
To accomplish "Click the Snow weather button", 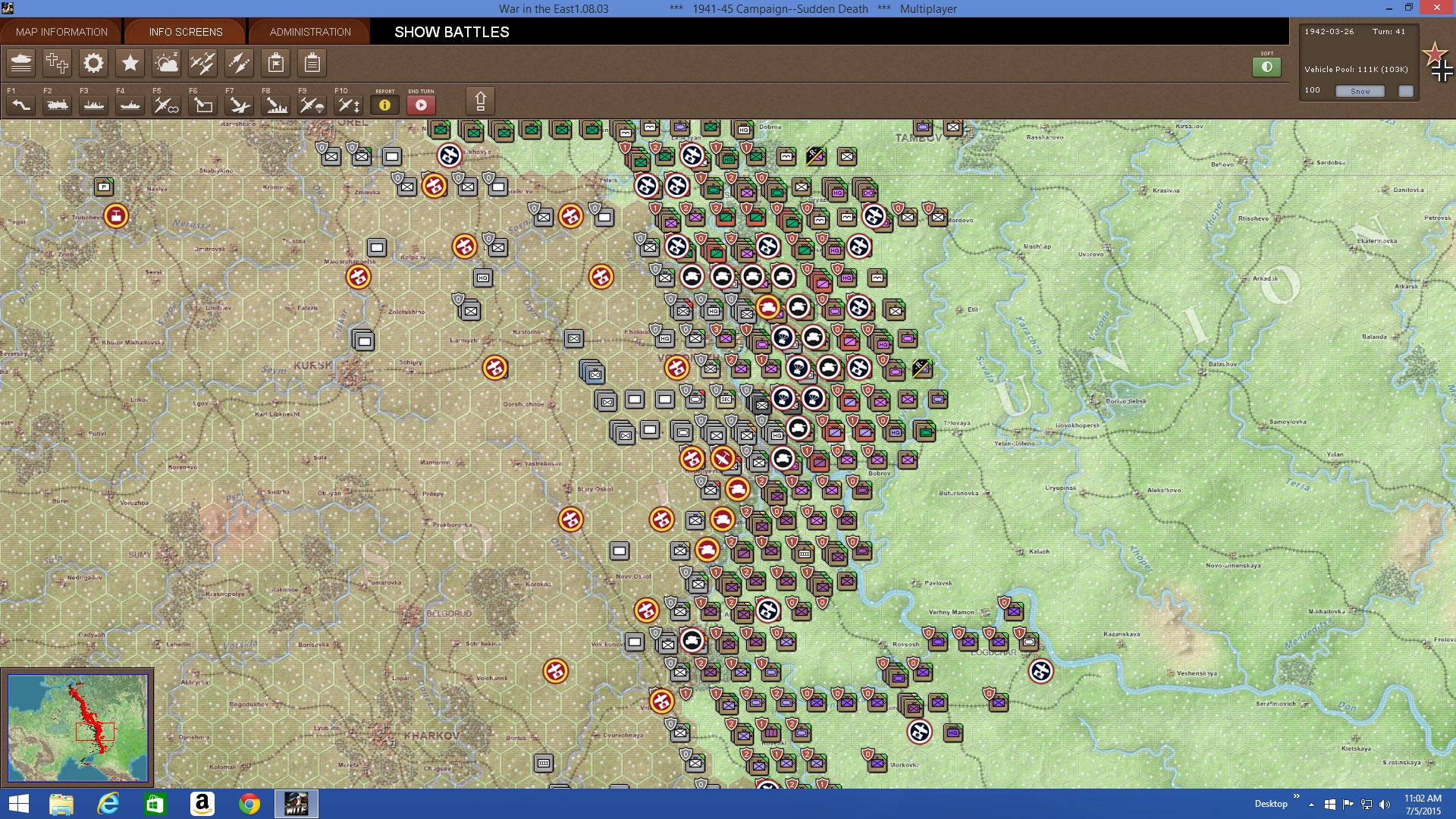I will coord(1360,91).
